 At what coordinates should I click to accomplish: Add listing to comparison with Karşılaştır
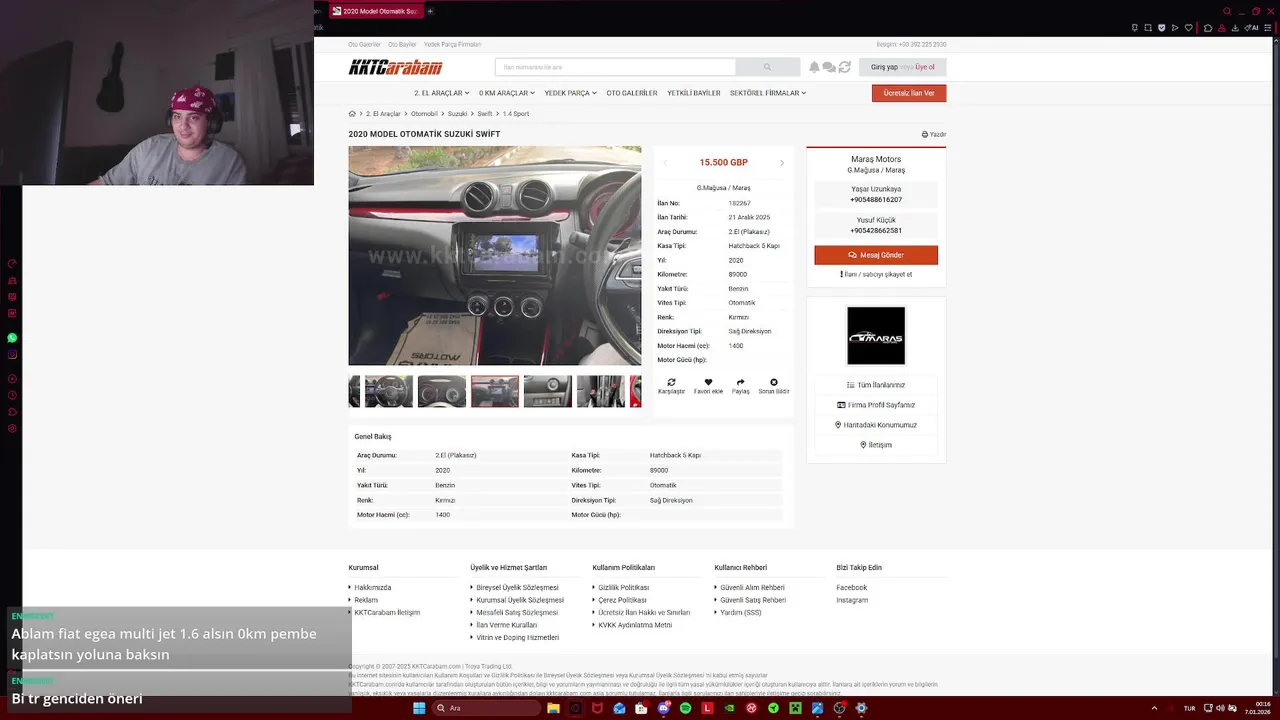click(671, 386)
